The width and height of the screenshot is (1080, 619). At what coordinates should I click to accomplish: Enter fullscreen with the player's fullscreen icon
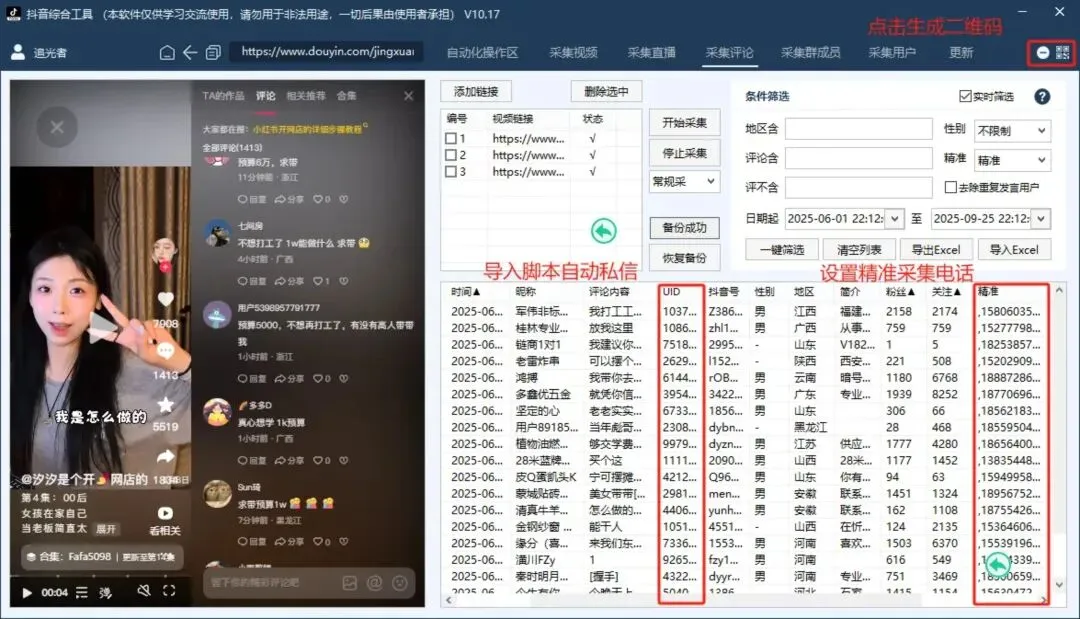(169, 591)
